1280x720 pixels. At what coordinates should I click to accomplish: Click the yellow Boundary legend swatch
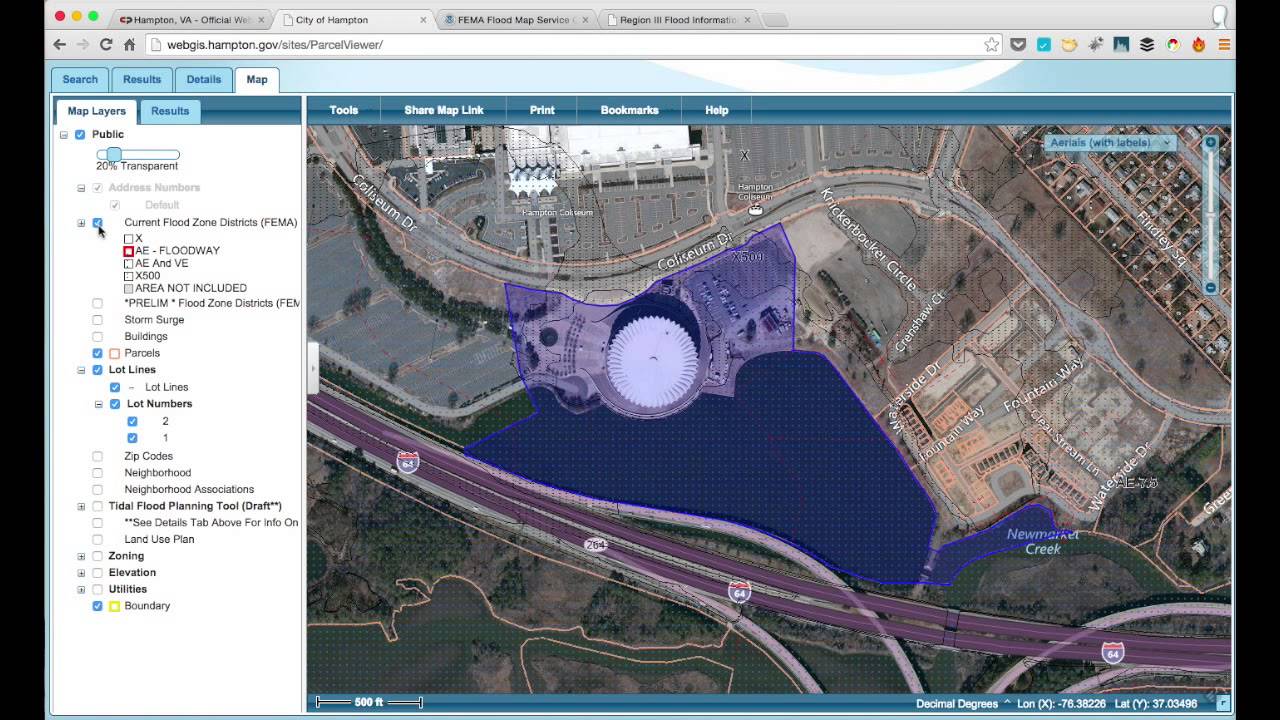point(114,606)
